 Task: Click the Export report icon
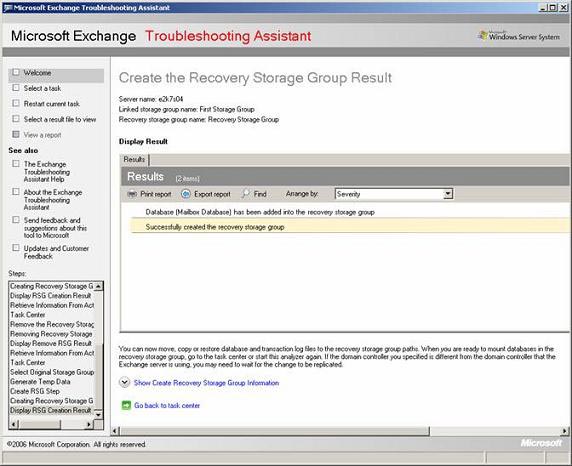(x=186, y=194)
